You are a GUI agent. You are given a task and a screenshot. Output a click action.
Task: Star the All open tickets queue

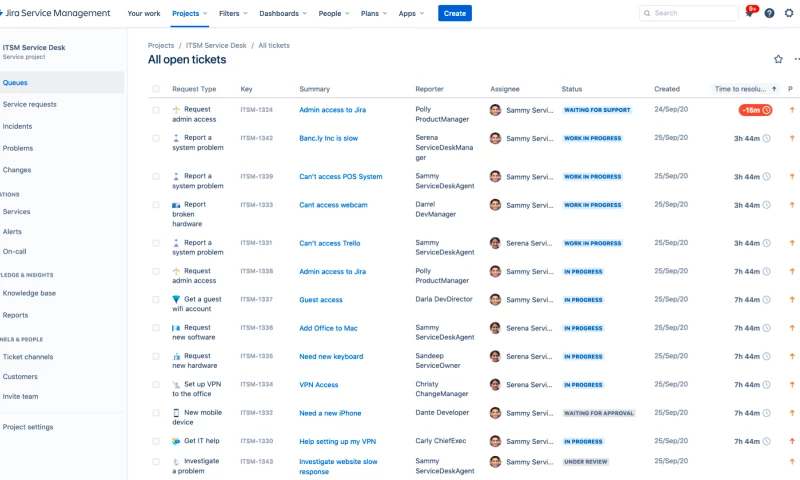point(778,59)
